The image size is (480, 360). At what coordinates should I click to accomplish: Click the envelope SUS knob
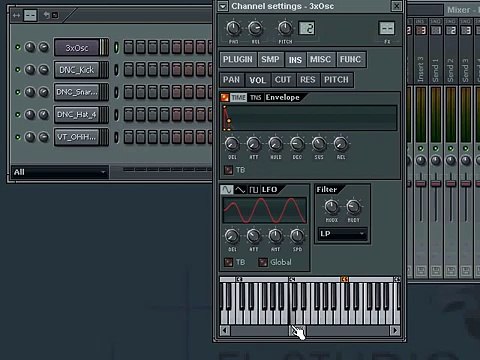coord(319,144)
